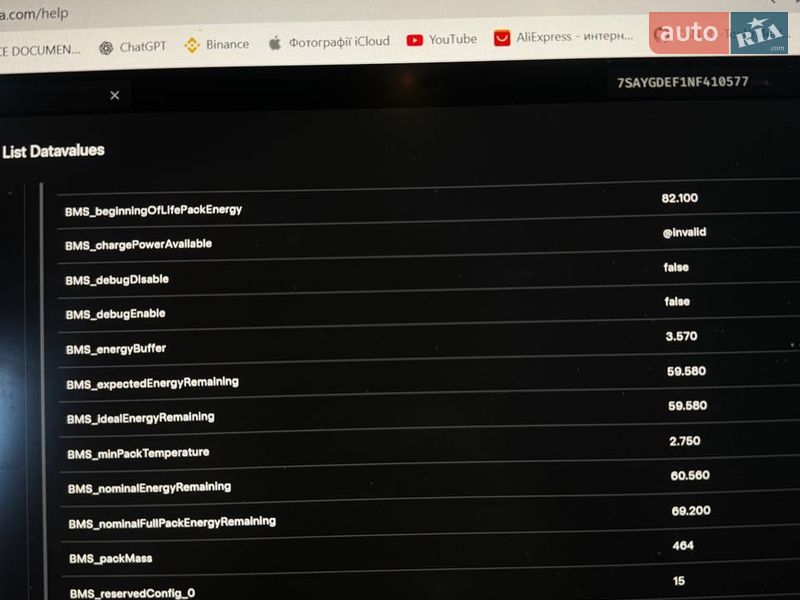Select the BMS_debugEnable row
The image size is (800, 600).
[429, 310]
